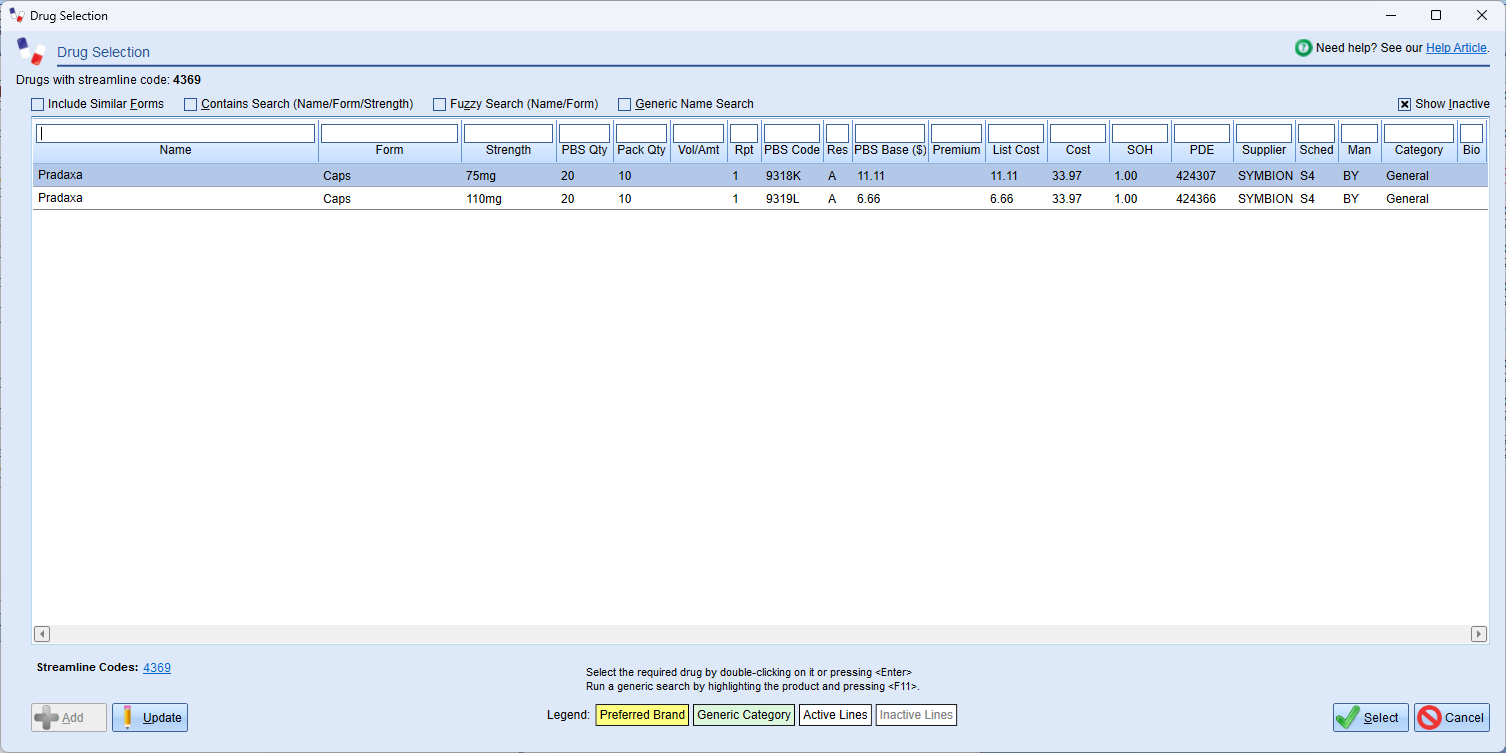Click the Select button
The height and width of the screenshot is (753, 1506).
[x=1370, y=717]
